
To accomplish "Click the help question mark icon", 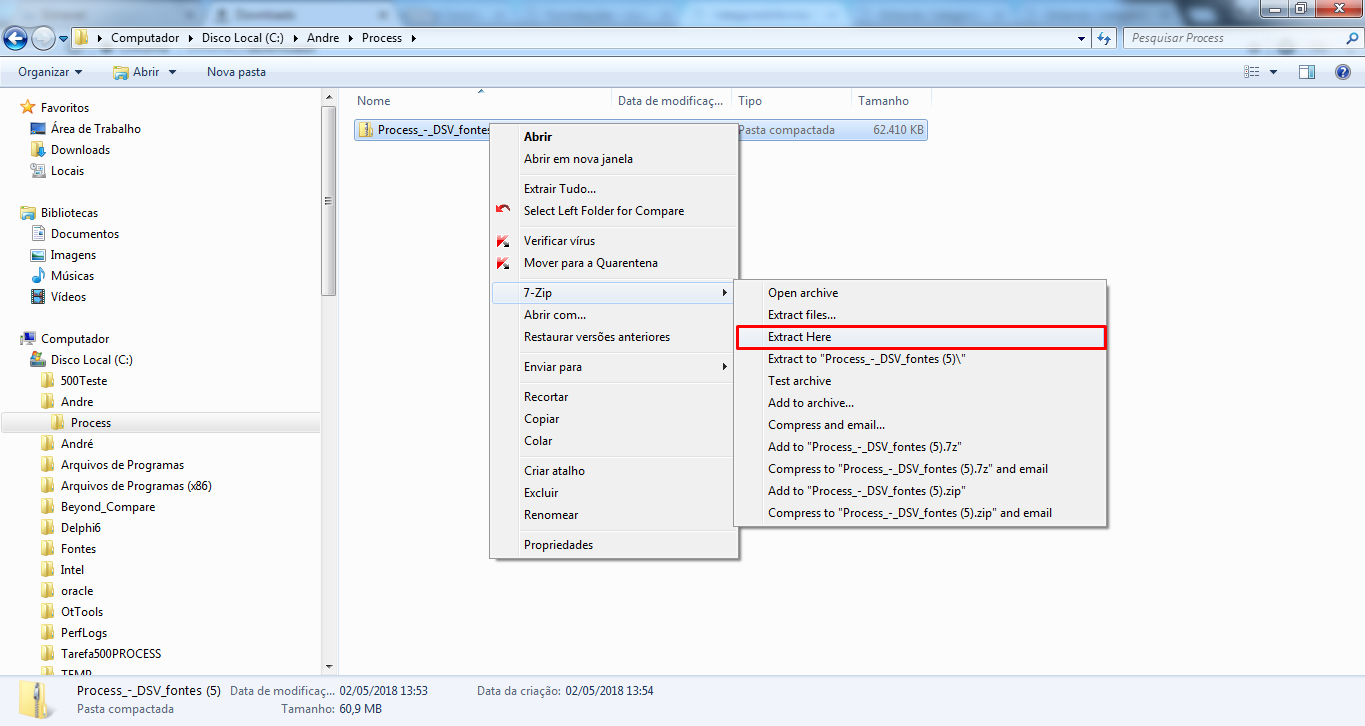I will coord(1343,72).
